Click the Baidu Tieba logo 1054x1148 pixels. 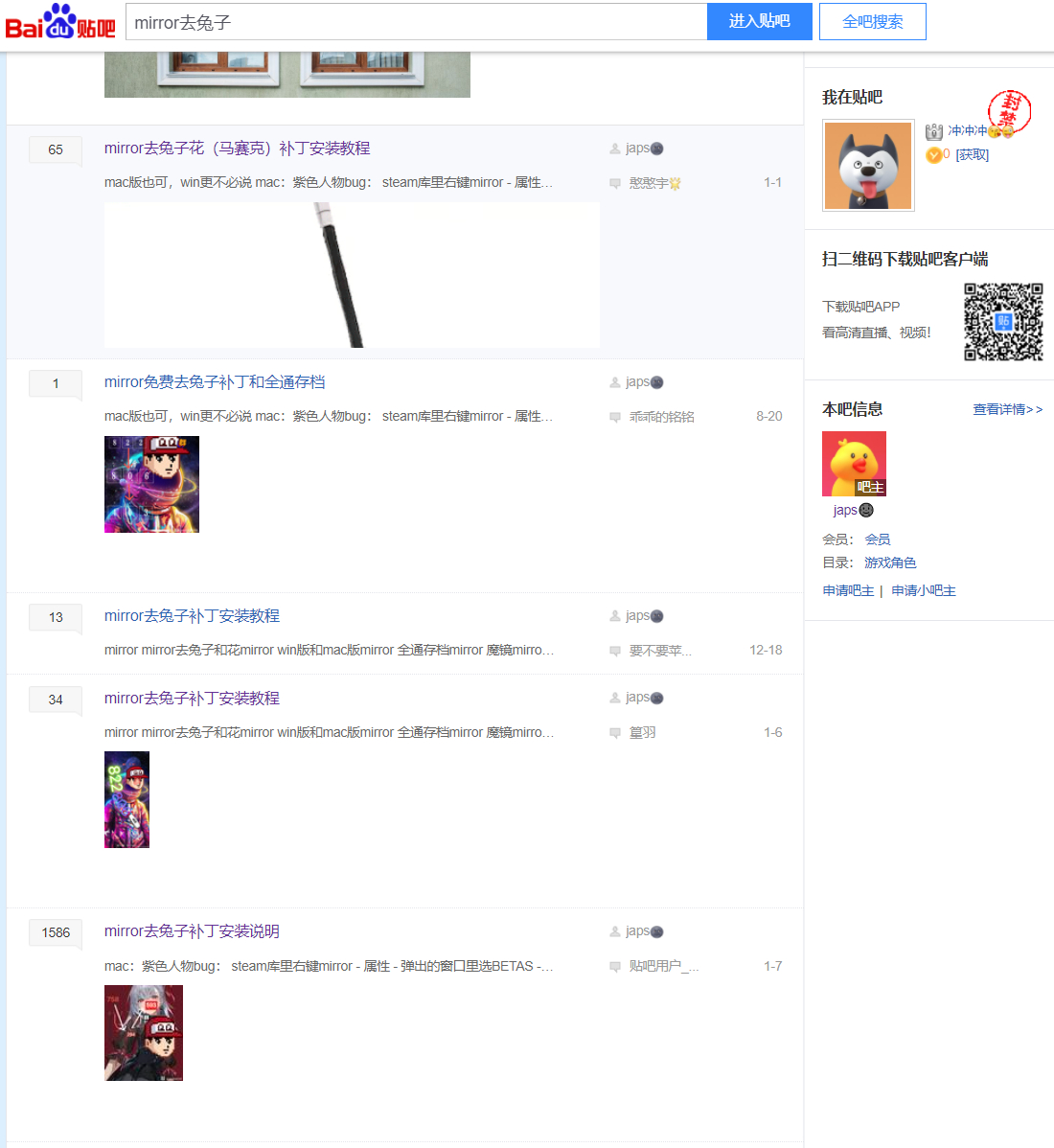coord(60,22)
